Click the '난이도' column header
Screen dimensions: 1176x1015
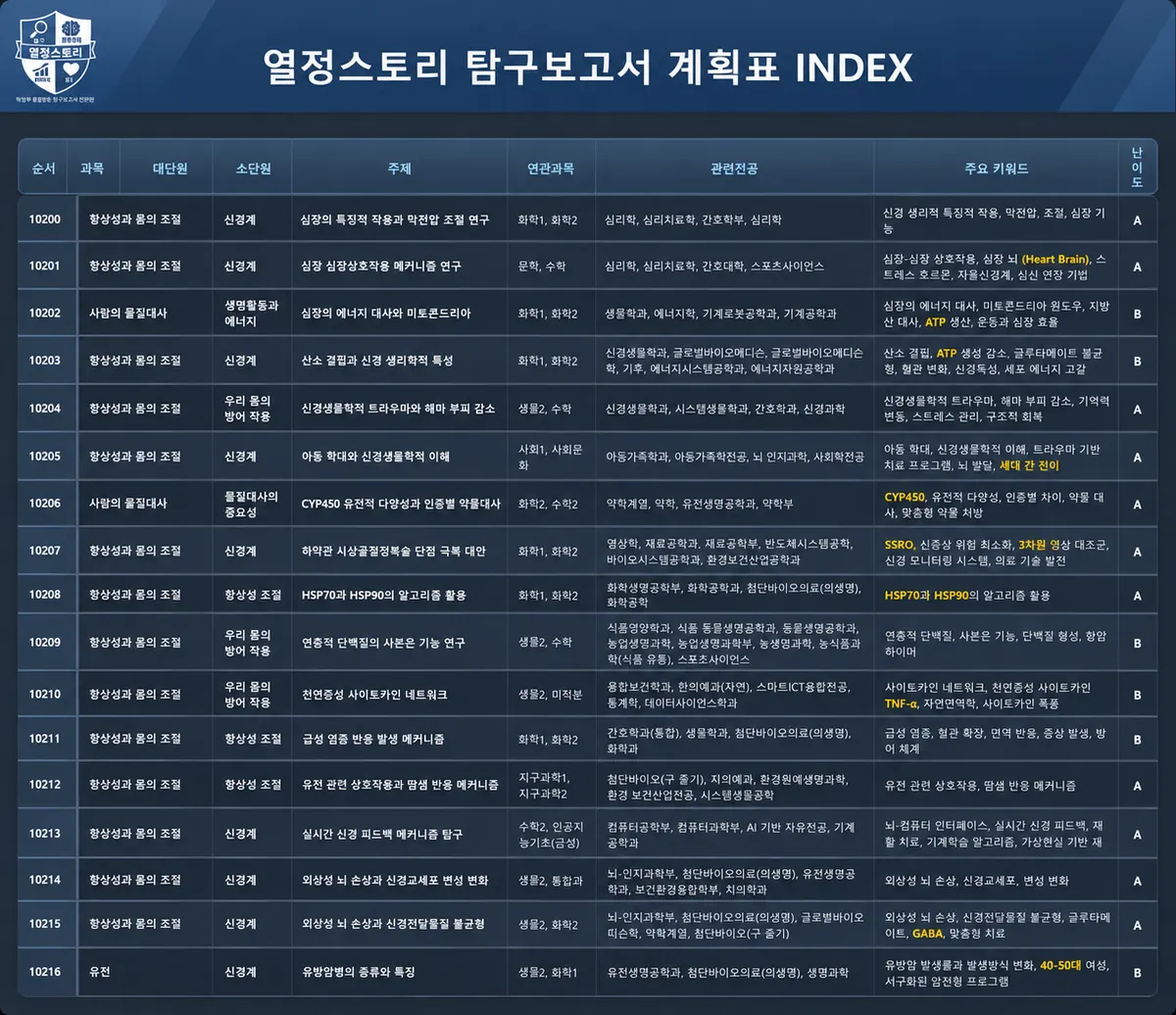[x=1137, y=168]
